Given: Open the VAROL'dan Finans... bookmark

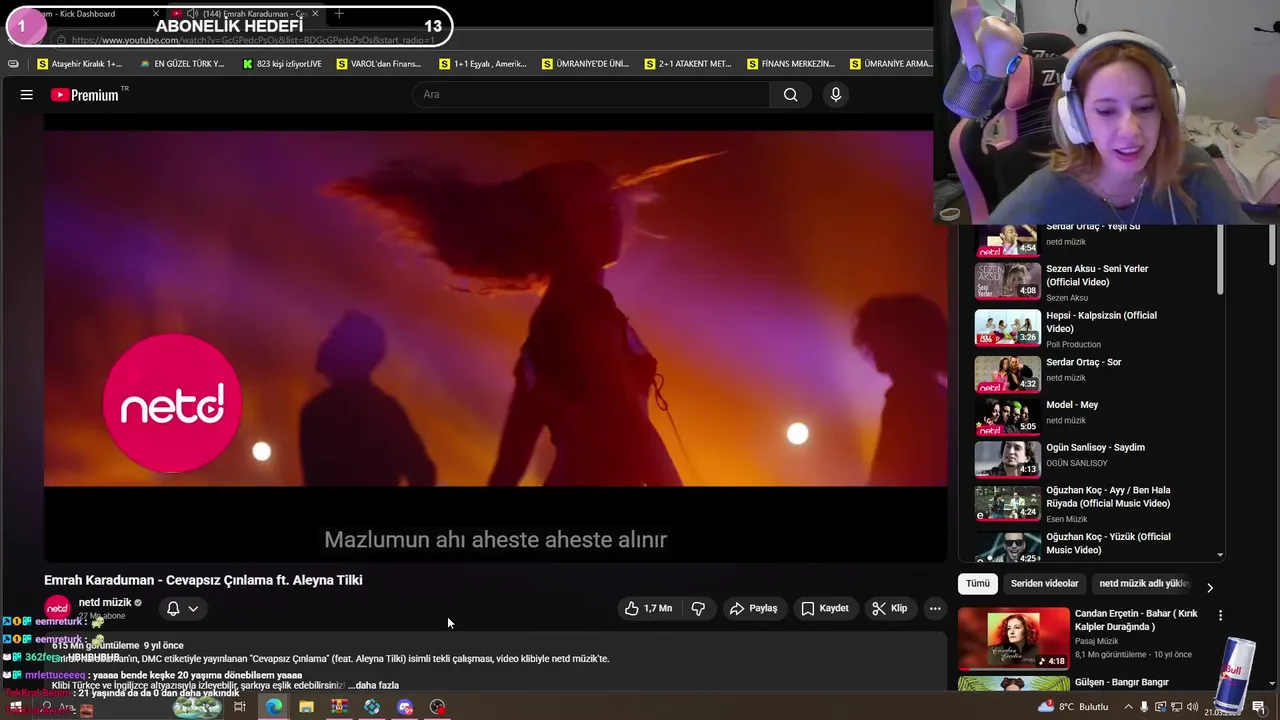Looking at the screenshot, I should (379, 64).
